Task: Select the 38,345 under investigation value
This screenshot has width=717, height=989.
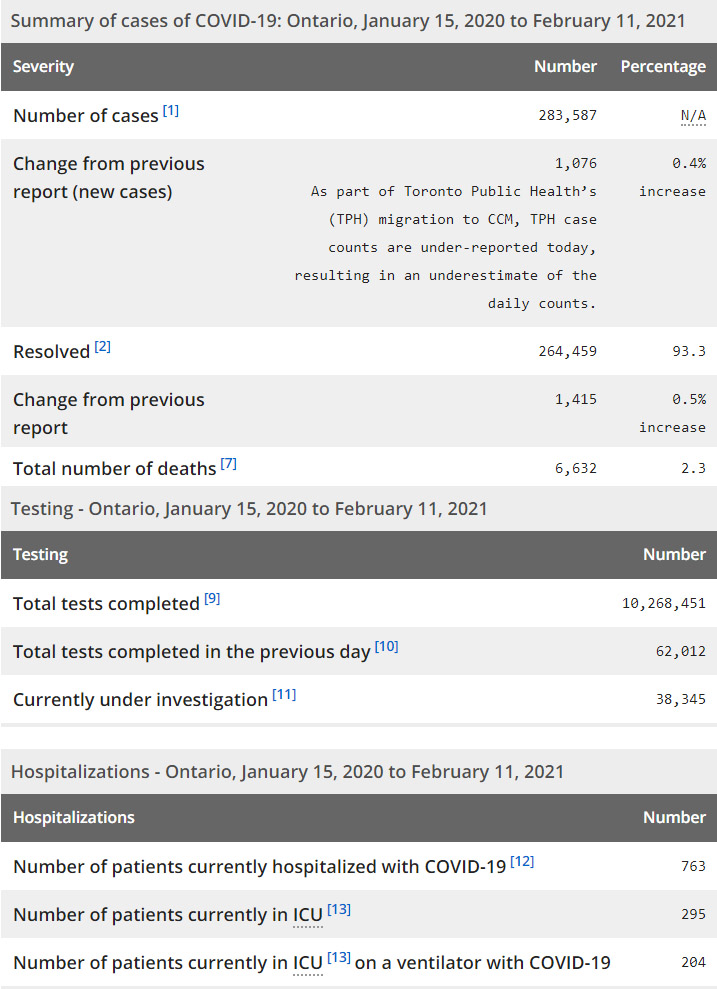Action: [x=680, y=699]
